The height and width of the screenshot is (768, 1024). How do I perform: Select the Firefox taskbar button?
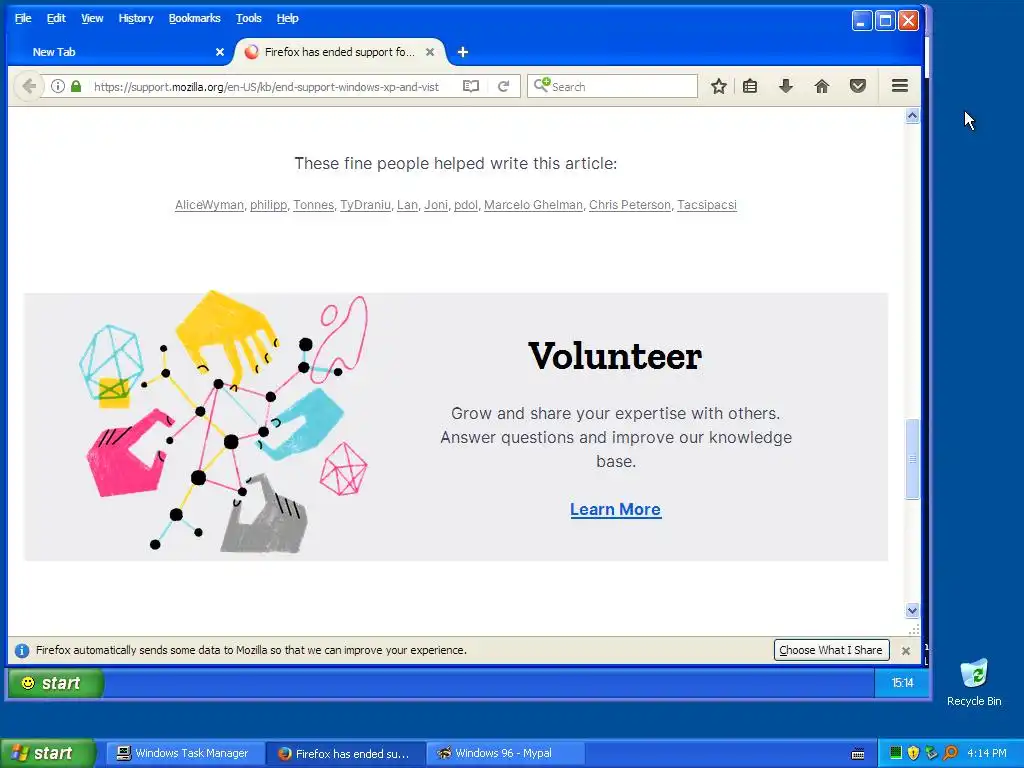(x=345, y=754)
